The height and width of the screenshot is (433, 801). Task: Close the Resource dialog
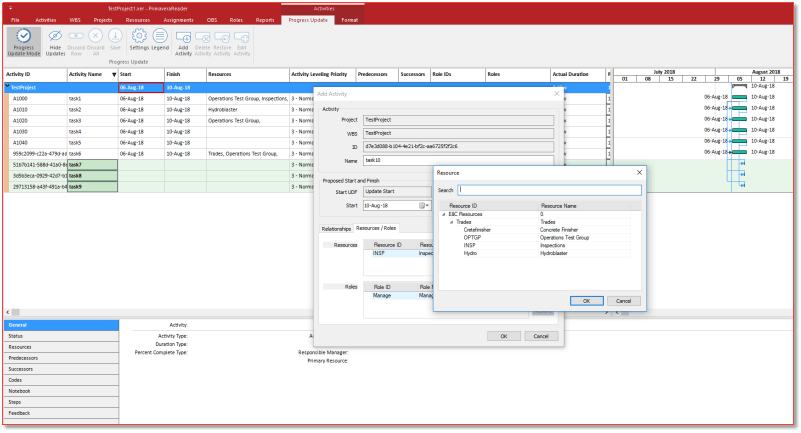[639, 173]
